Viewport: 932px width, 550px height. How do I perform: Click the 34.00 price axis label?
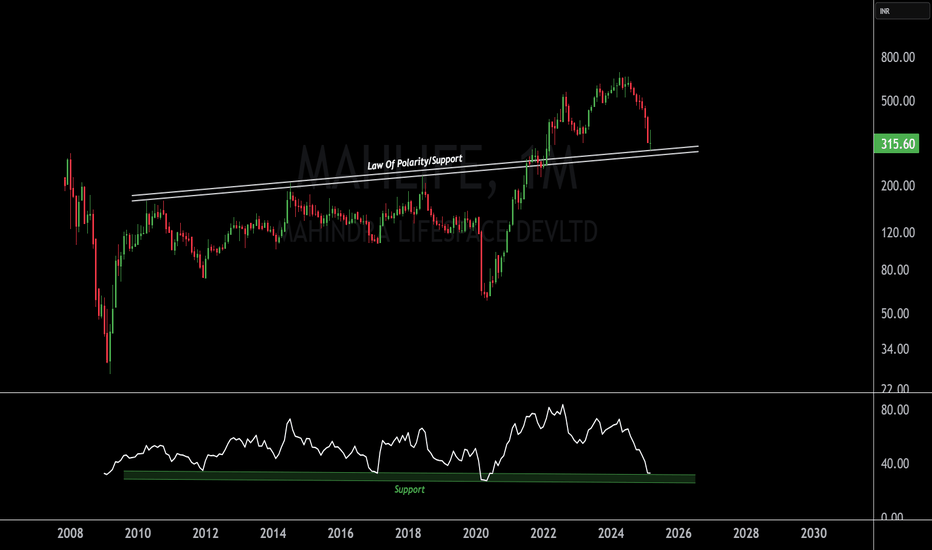(x=895, y=348)
